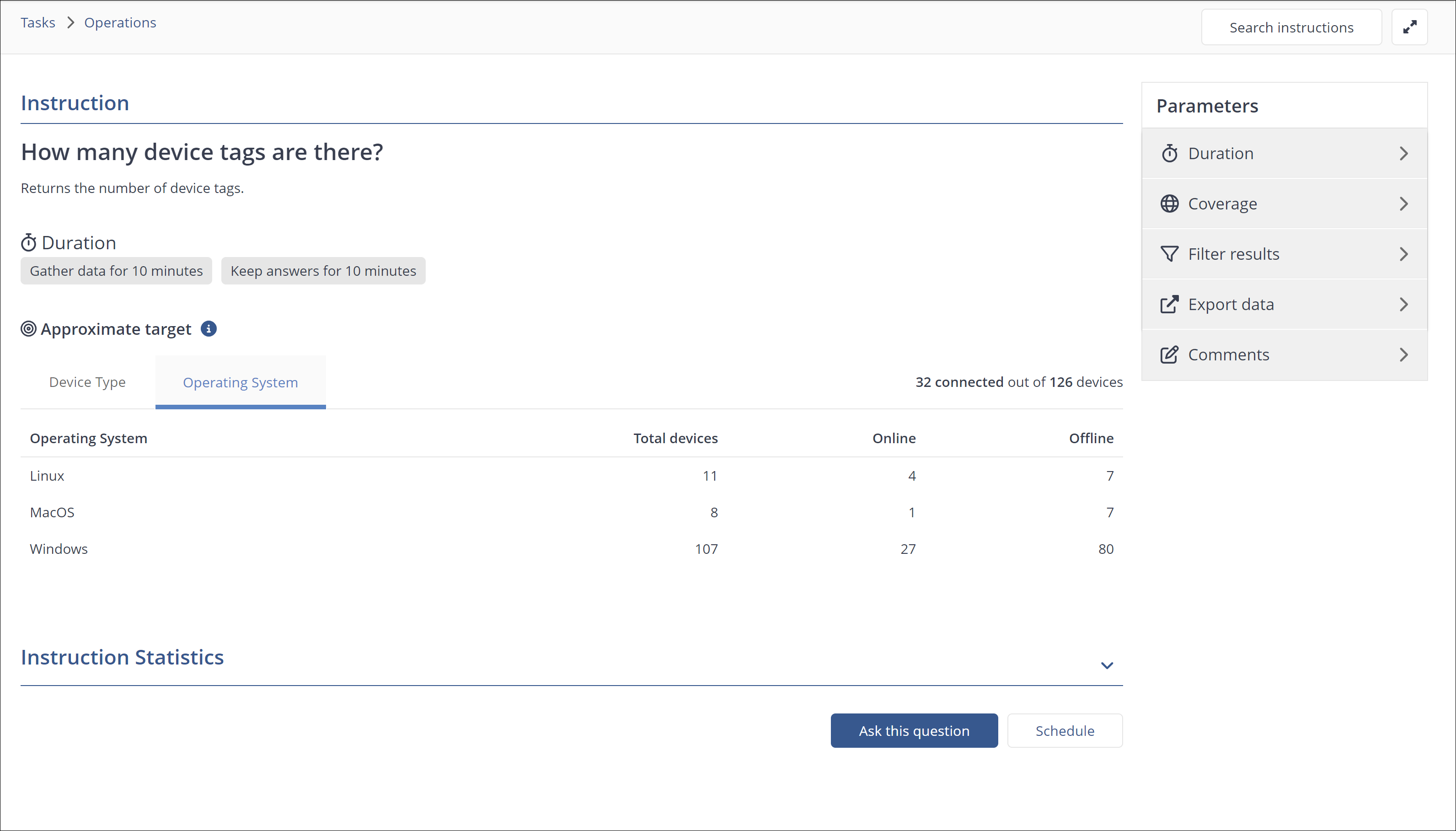Click the Export data arrow icon
Viewport: 1456px width, 831px height.
click(x=1169, y=304)
